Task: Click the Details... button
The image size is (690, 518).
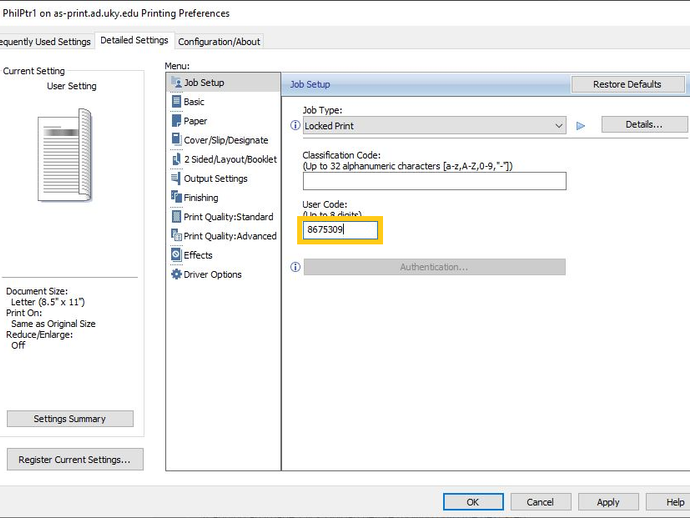Action: coord(644,125)
